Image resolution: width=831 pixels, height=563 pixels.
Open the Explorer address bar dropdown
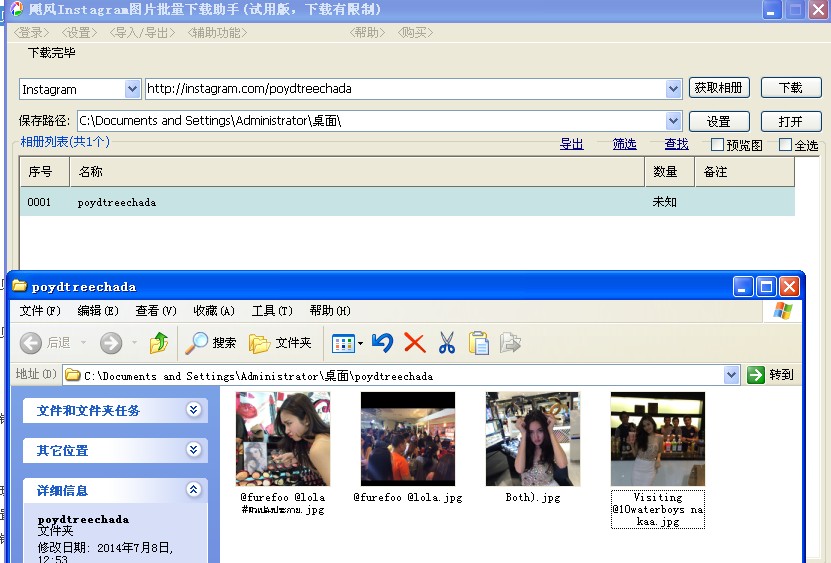click(x=731, y=375)
